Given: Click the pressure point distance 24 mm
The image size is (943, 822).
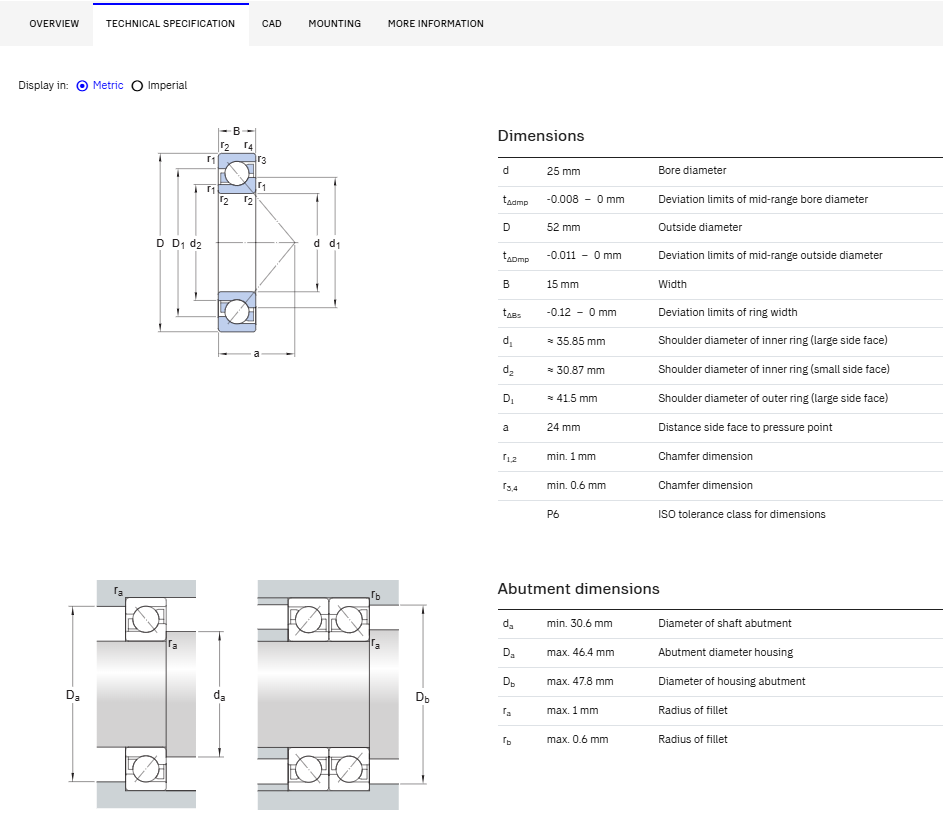Looking at the screenshot, I should 563,427.
